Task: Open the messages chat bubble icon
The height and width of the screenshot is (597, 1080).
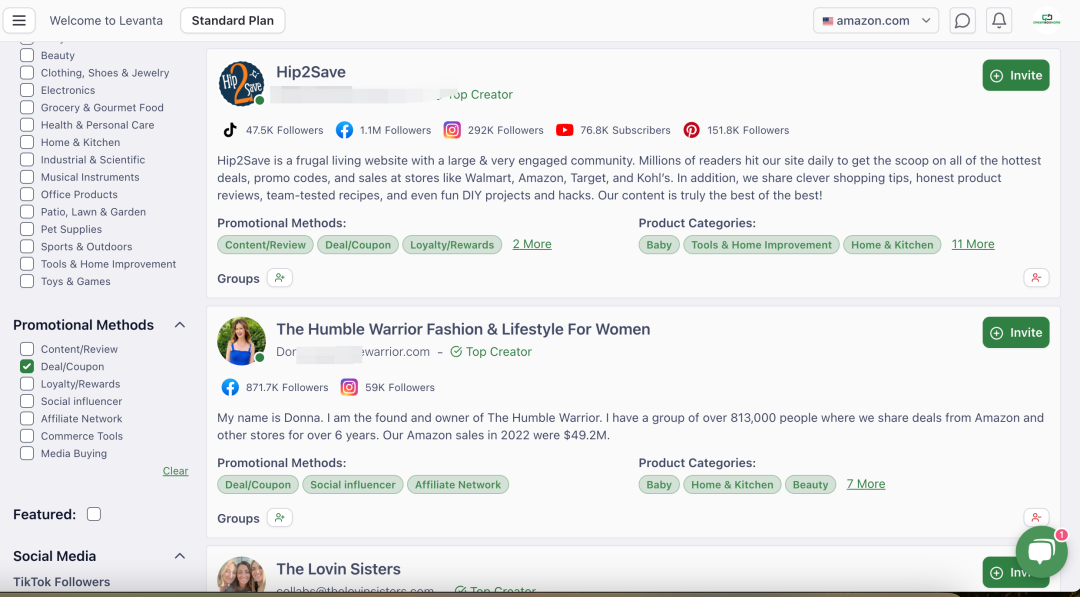Action: click(962, 21)
